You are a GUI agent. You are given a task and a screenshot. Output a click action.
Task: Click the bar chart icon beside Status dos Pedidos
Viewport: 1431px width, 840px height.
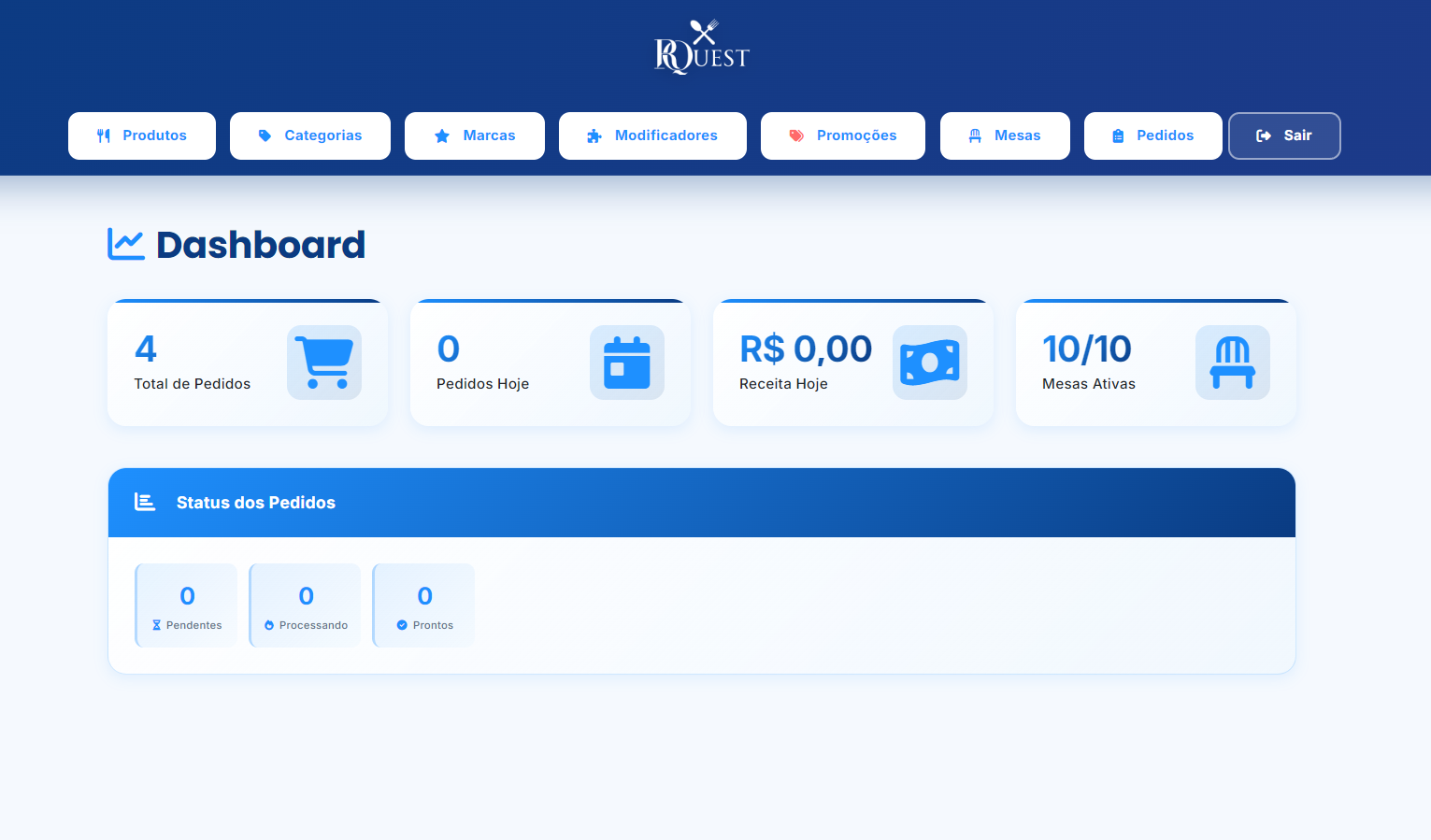(145, 503)
